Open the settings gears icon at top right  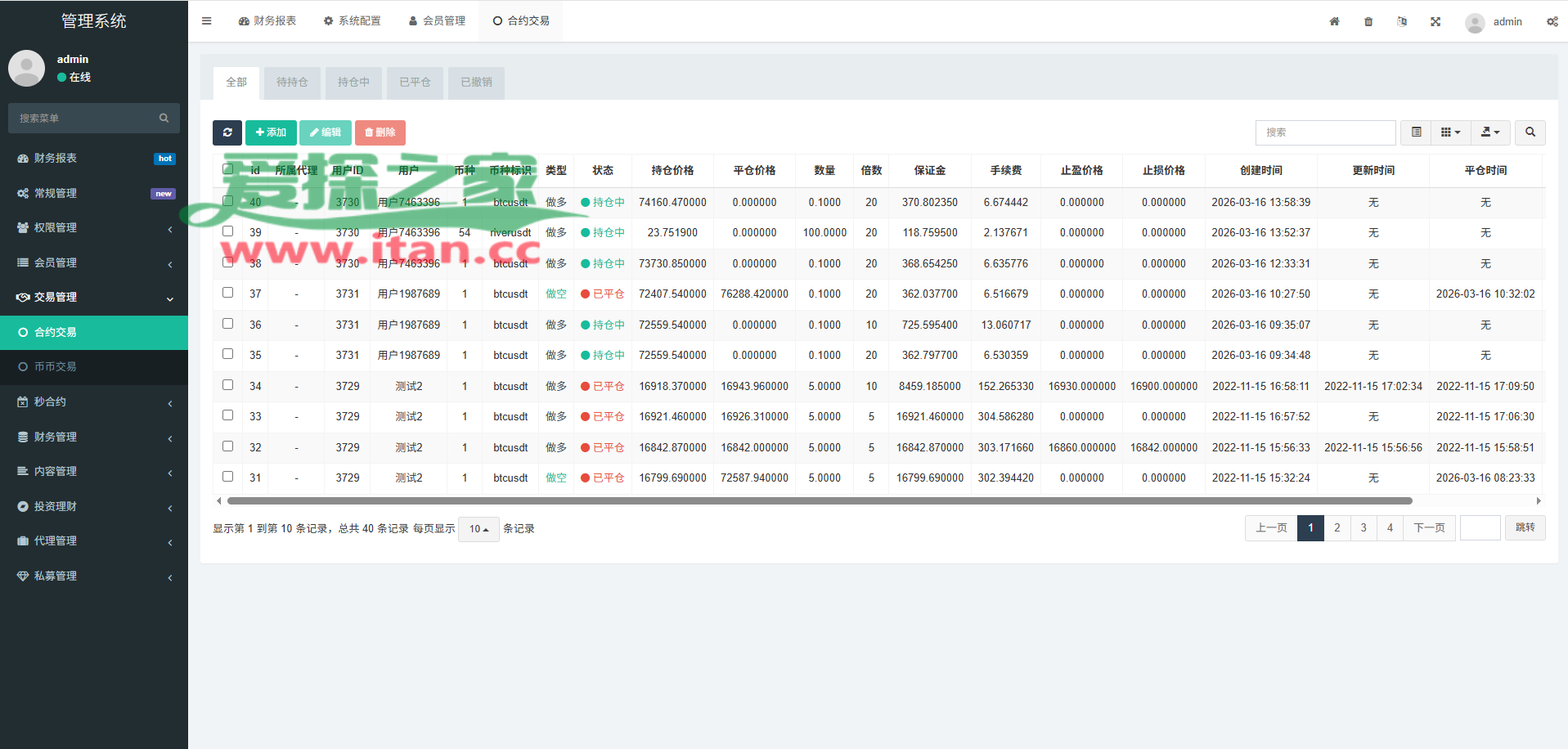pyautogui.click(x=1552, y=22)
